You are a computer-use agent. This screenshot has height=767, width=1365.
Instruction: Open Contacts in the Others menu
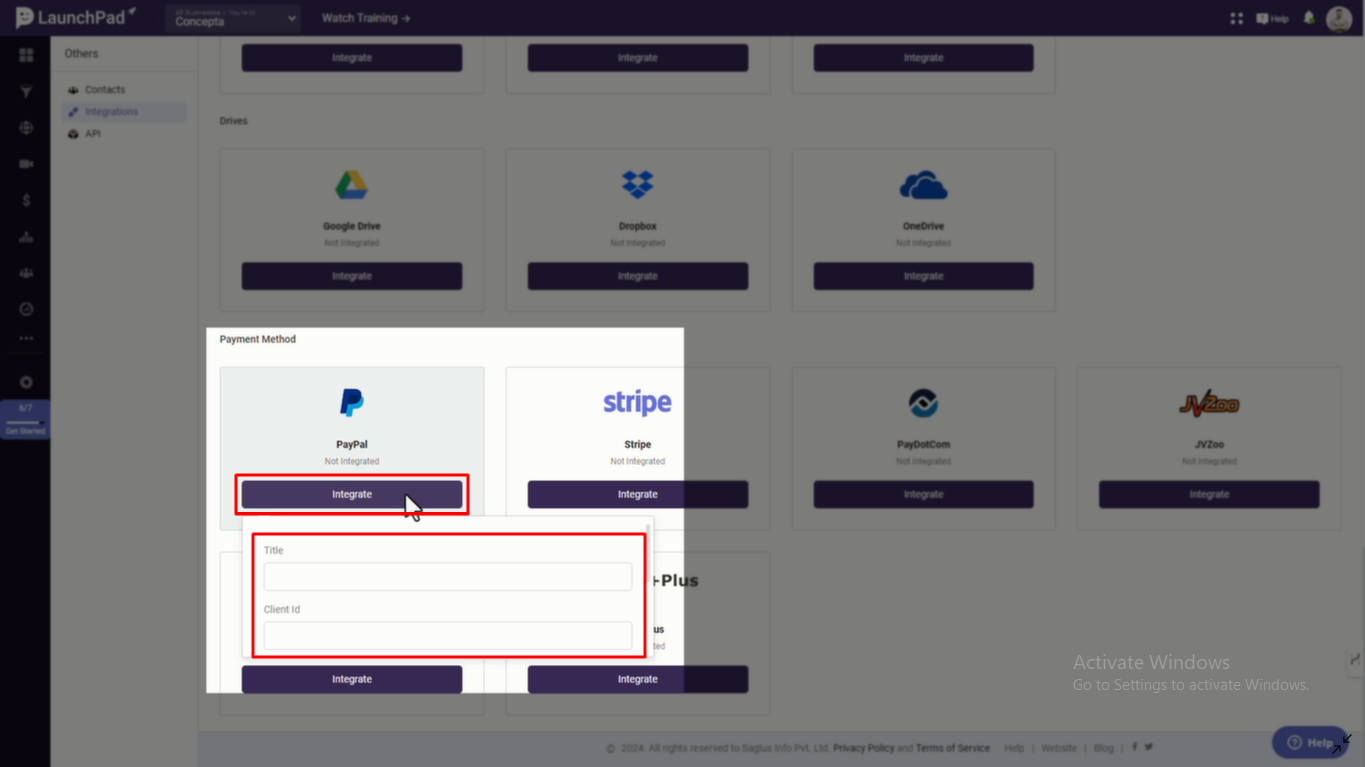(x=105, y=90)
